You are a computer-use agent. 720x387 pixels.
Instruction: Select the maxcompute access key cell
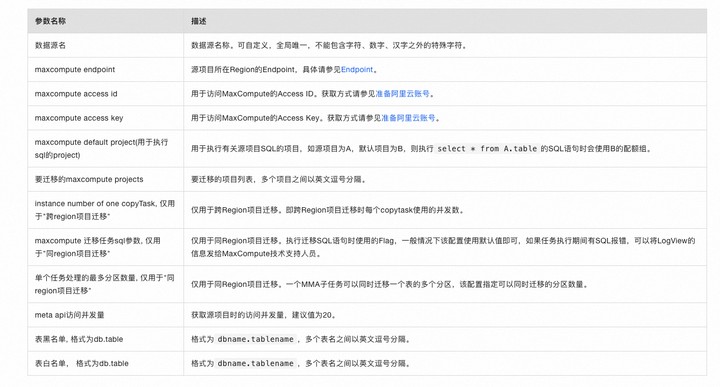(106, 118)
